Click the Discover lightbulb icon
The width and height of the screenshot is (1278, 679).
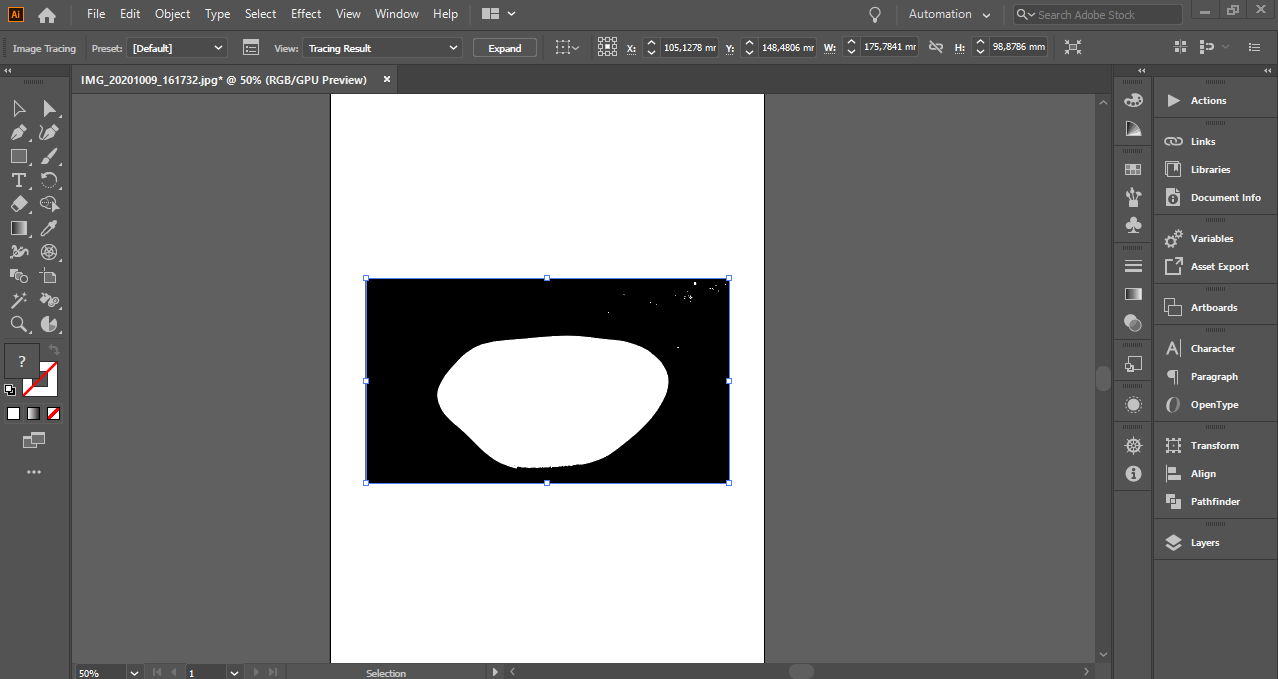tap(875, 14)
